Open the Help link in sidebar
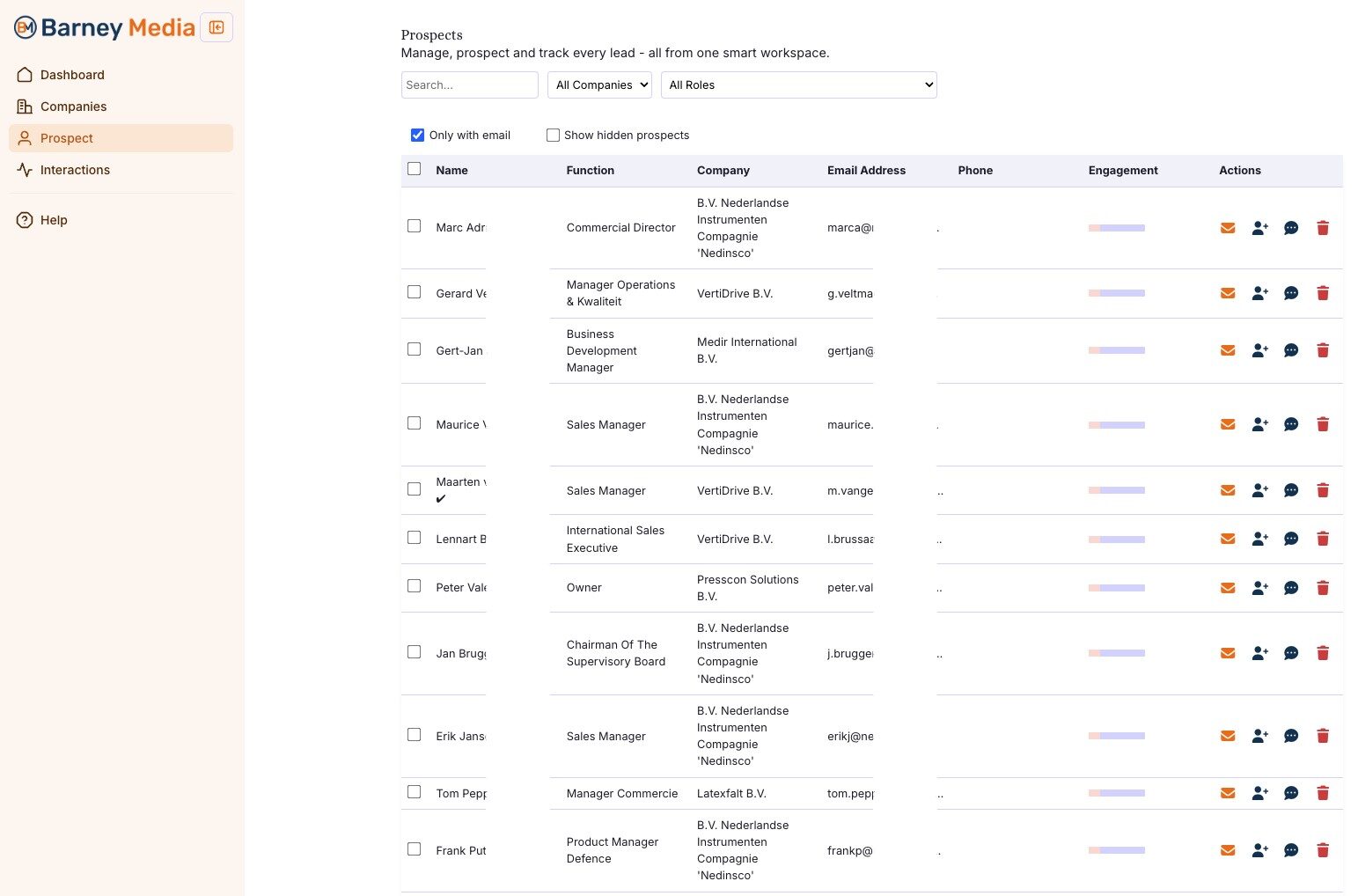 point(54,220)
